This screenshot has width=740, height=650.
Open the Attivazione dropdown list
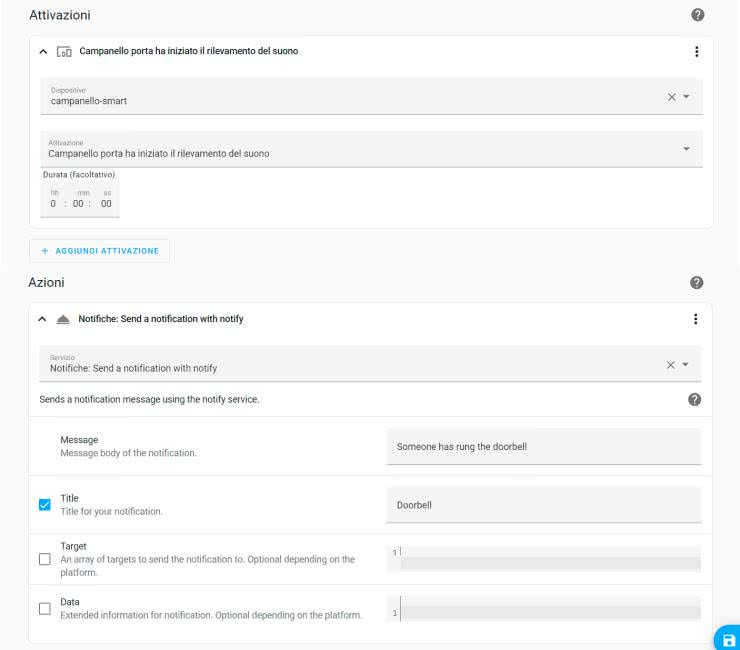point(686,149)
